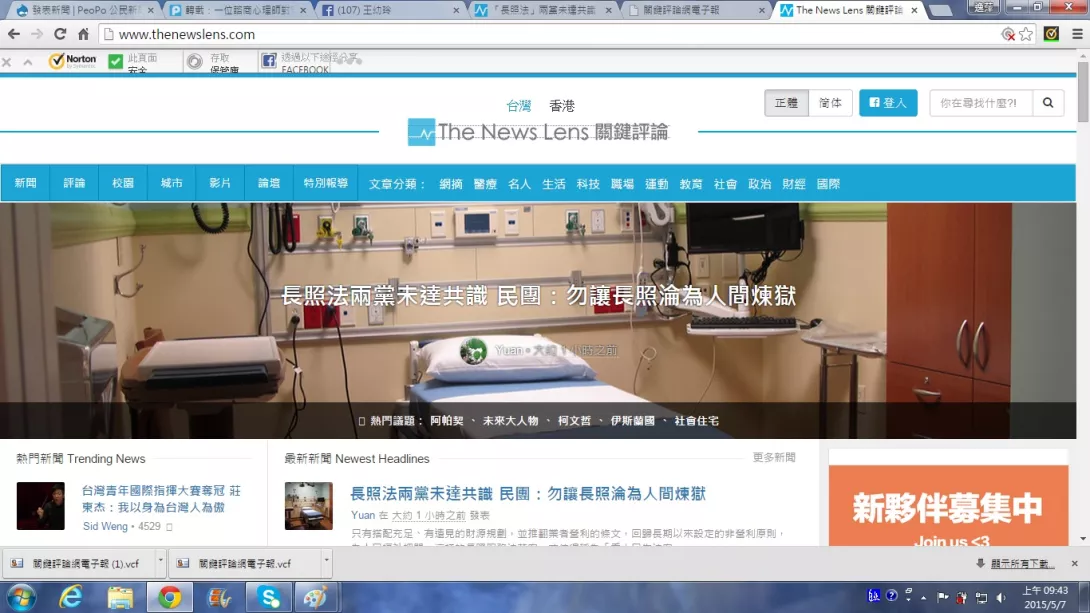Select the 香港 edition link
Screen dimensions: 1090x613
tap(562, 106)
